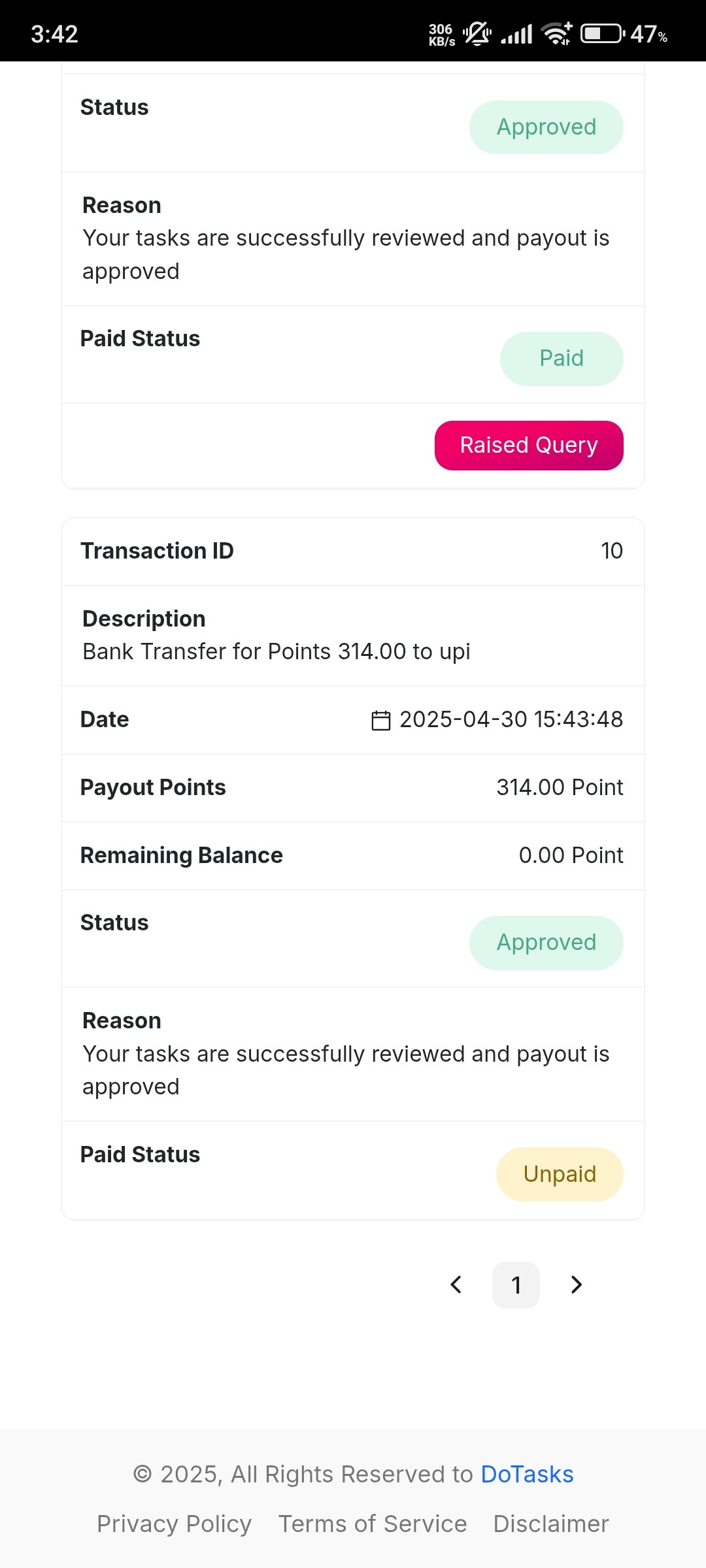Click the calendar icon beside date
The height and width of the screenshot is (1568, 706).
380,720
